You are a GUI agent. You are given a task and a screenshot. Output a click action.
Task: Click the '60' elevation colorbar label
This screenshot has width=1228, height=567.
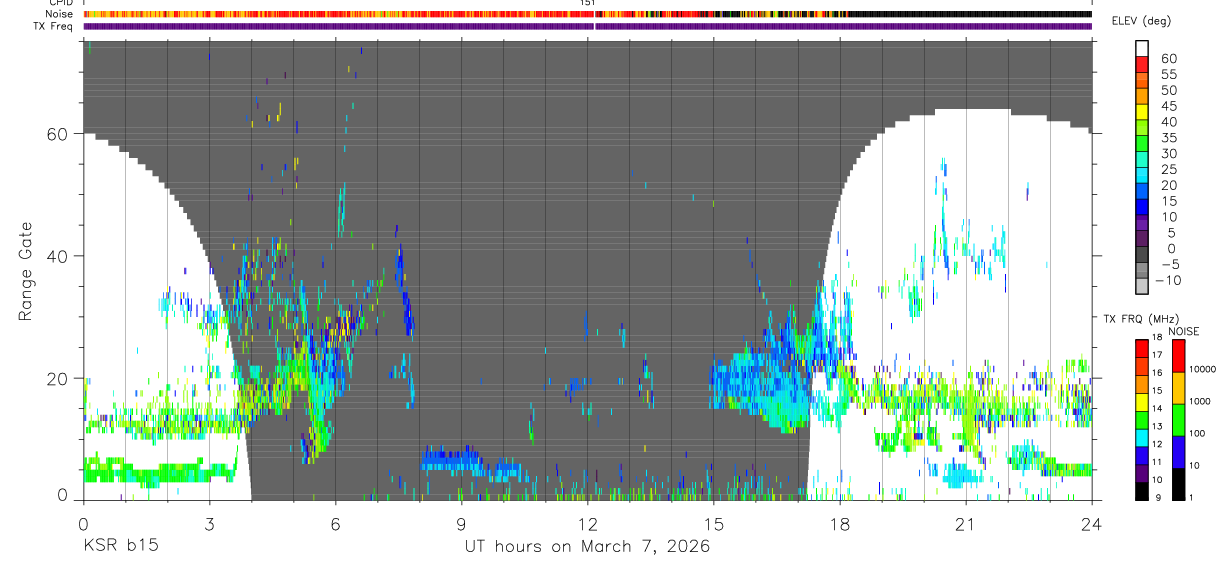(x=1168, y=59)
